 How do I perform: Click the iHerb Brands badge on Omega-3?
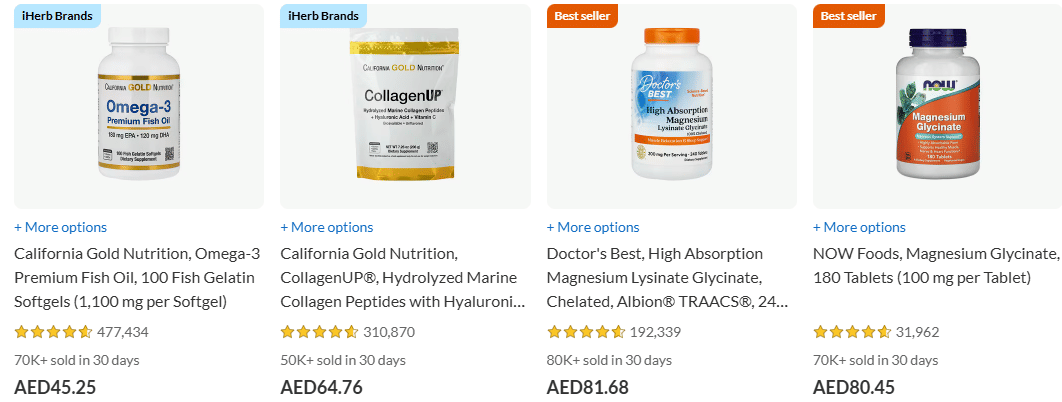58,15
